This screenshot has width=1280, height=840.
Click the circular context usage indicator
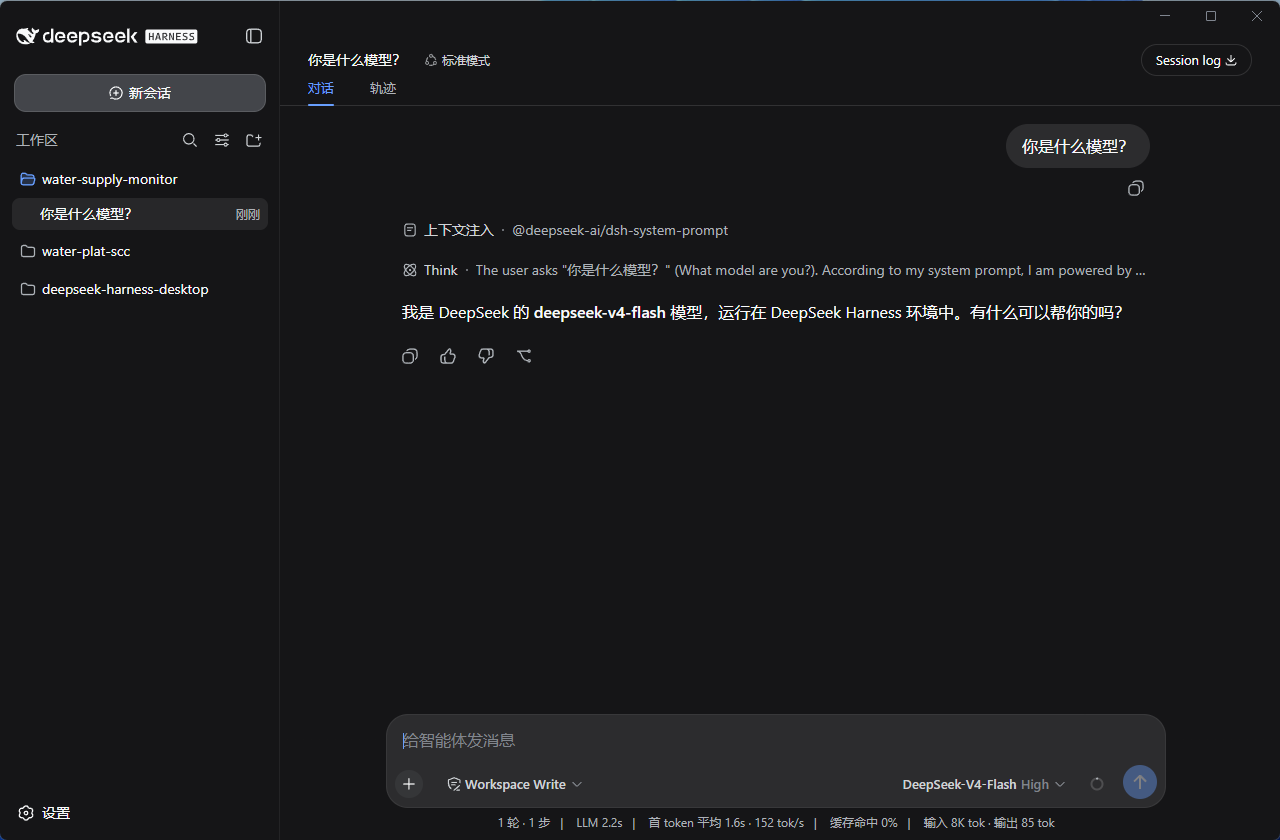point(1097,784)
